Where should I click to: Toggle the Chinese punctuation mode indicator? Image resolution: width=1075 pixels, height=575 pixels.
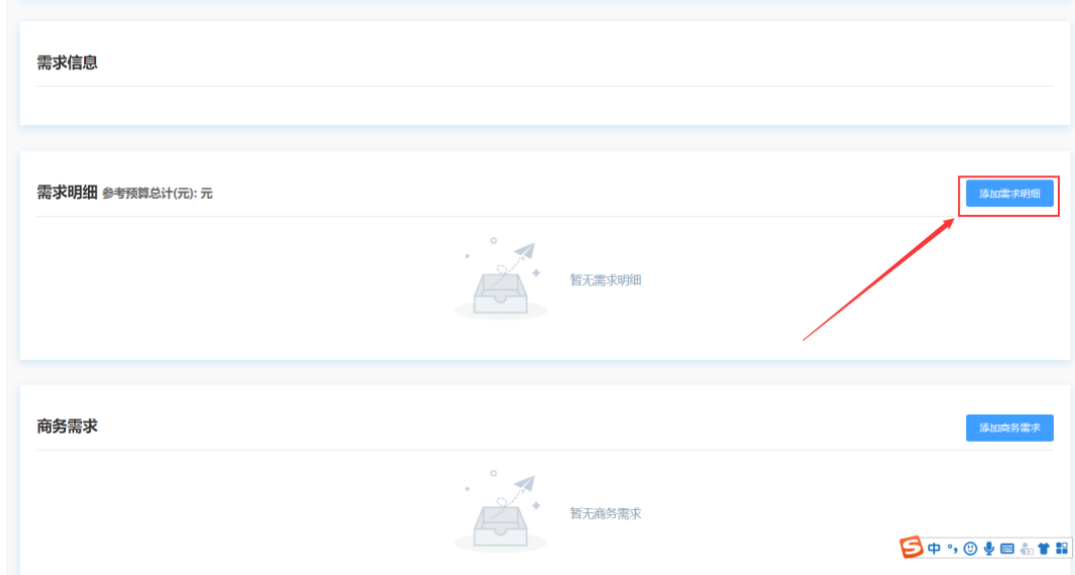[x=952, y=548]
